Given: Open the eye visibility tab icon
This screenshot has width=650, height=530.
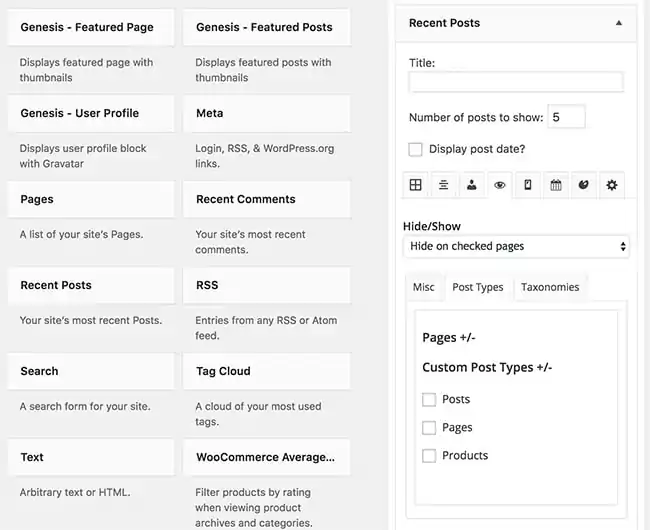Looking at the screenshot, I should (x=500, y=185).
